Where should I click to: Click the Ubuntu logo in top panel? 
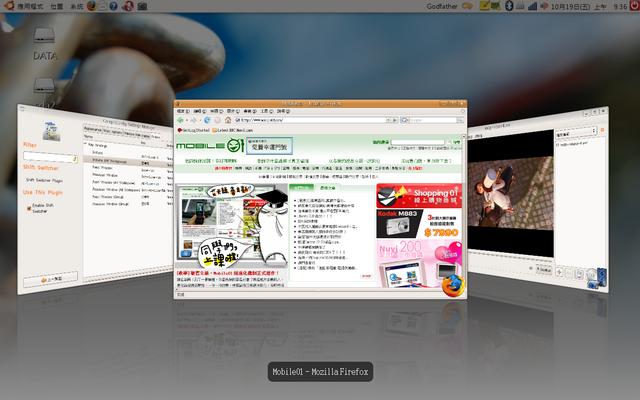point(9,6)
